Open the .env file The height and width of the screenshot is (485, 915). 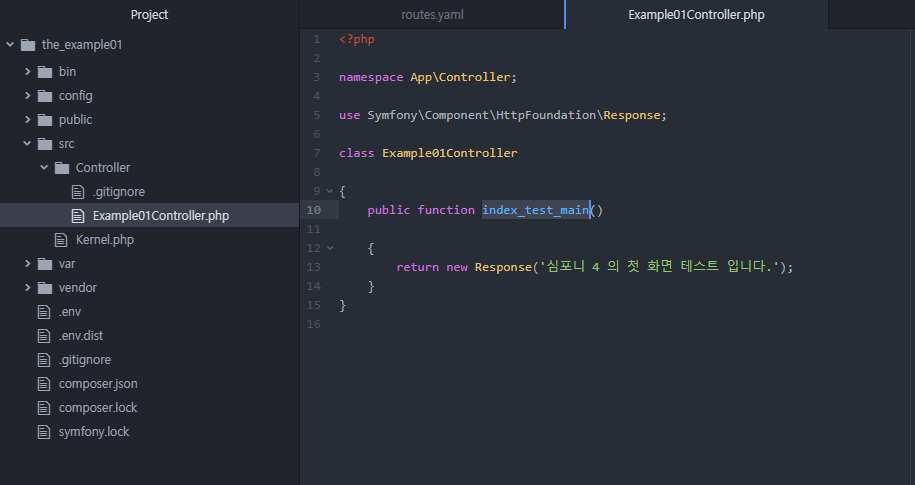tap(70, 312)
